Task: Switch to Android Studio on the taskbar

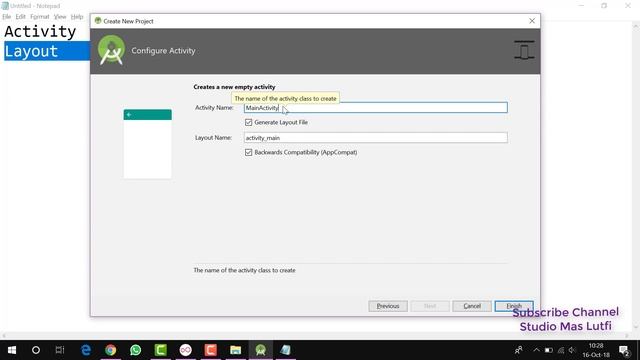Action: [x=260, y=350]
